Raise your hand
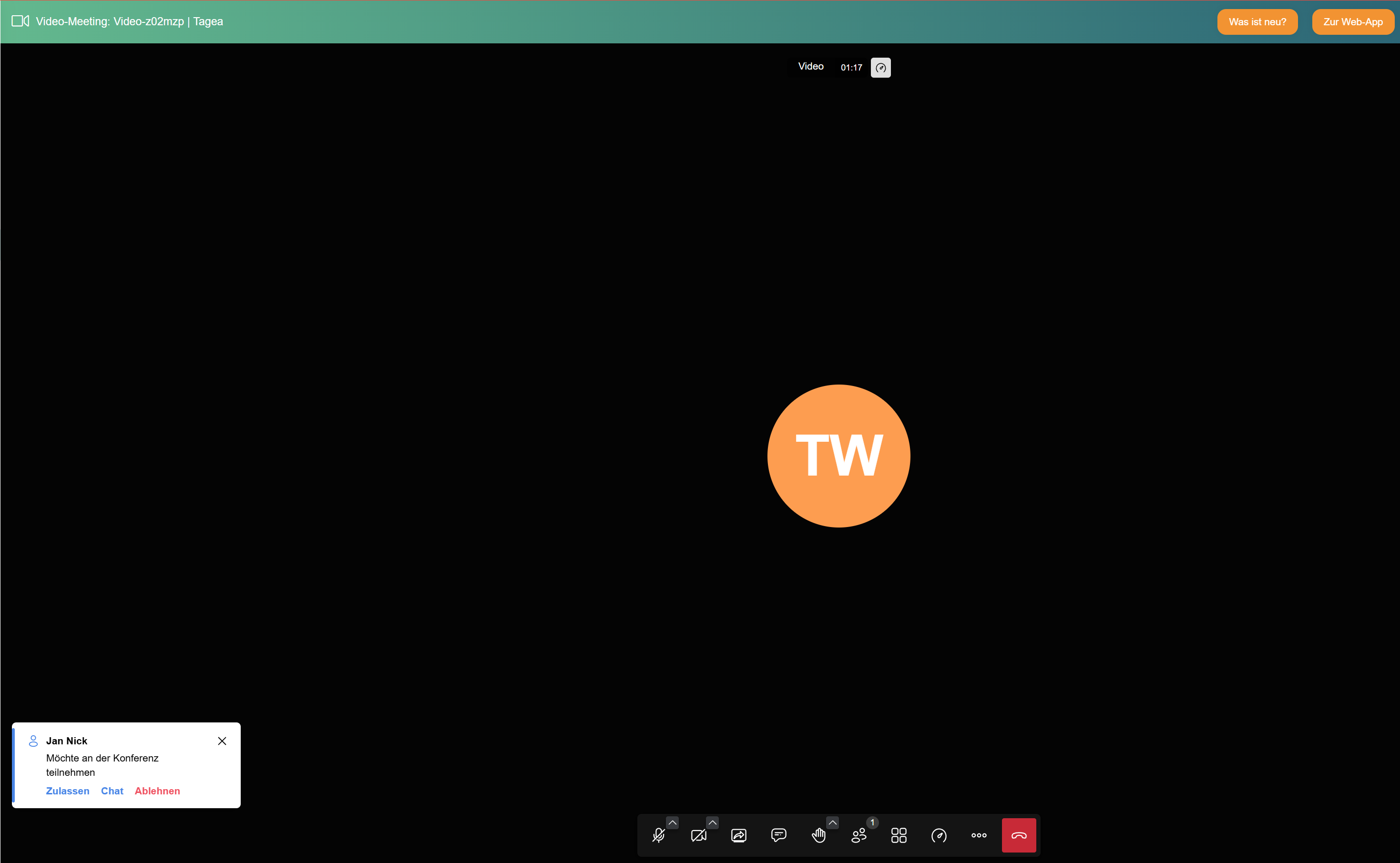This screenshot has width=1400, height=863. (x=819, y=836)
